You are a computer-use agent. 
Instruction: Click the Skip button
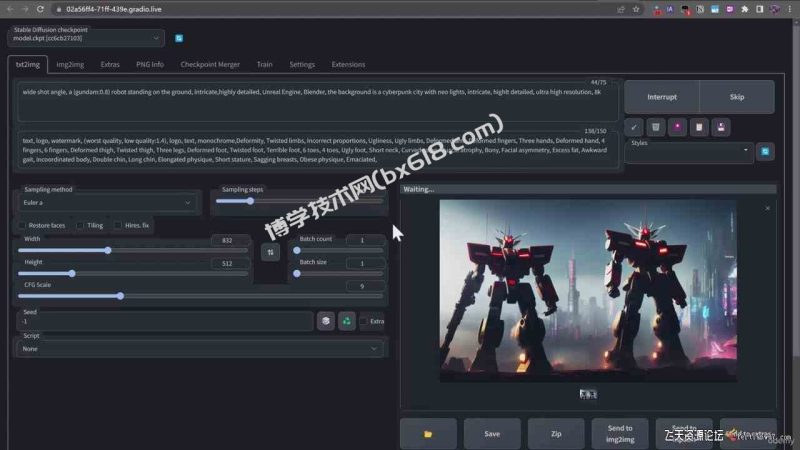(x=737, y=97)
